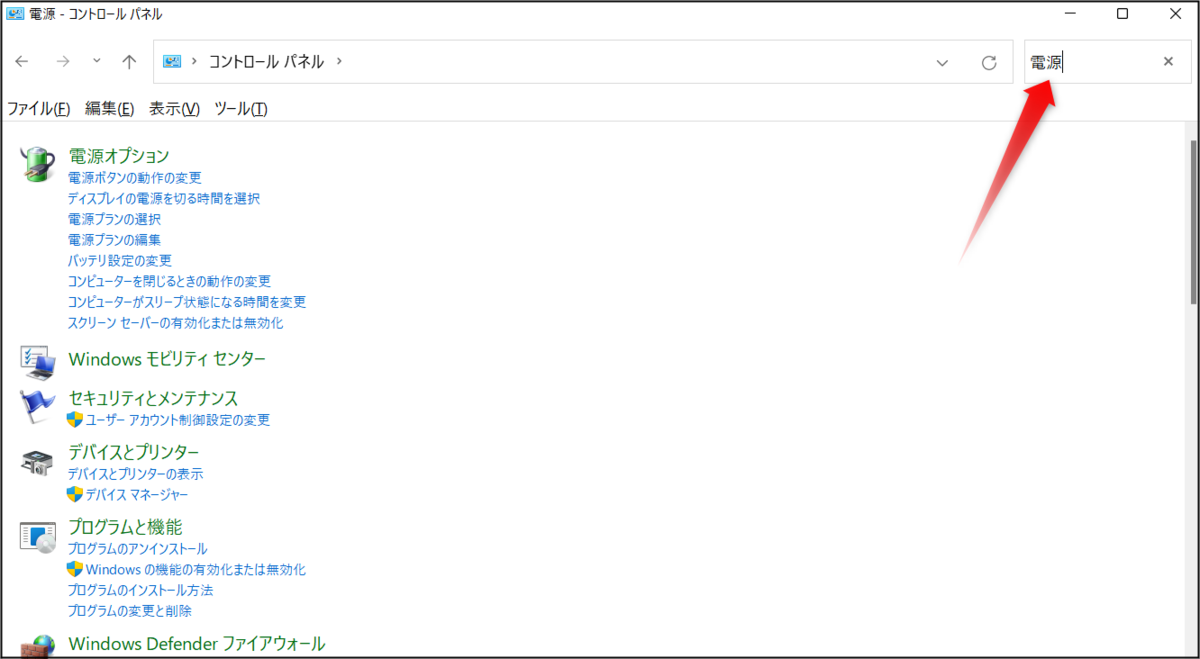Screen dimensions: 1200x659
Task: Open the 表示(V) menu
Action: (174, 108)
